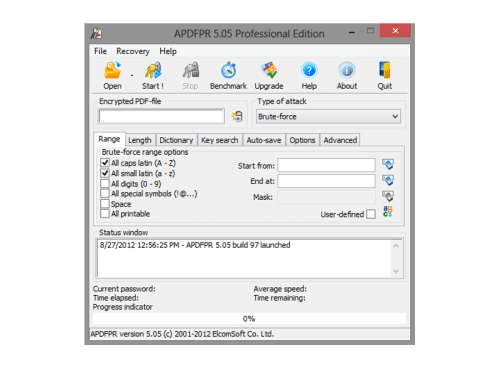The image size is (500, 375).
Task: Click status window scroll down arrow
Action: click(396, 271)
